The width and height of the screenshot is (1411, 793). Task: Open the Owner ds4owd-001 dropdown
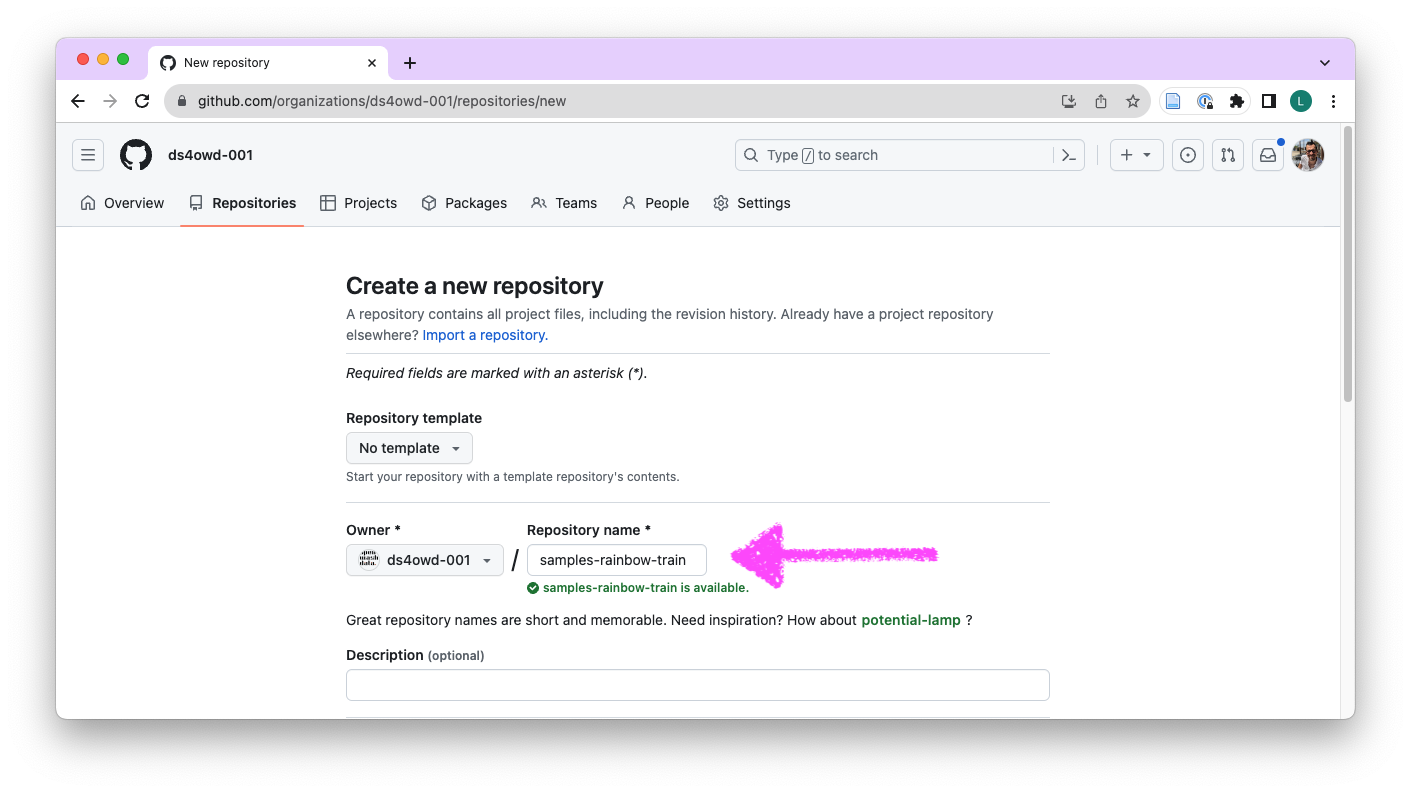[425, 560]
